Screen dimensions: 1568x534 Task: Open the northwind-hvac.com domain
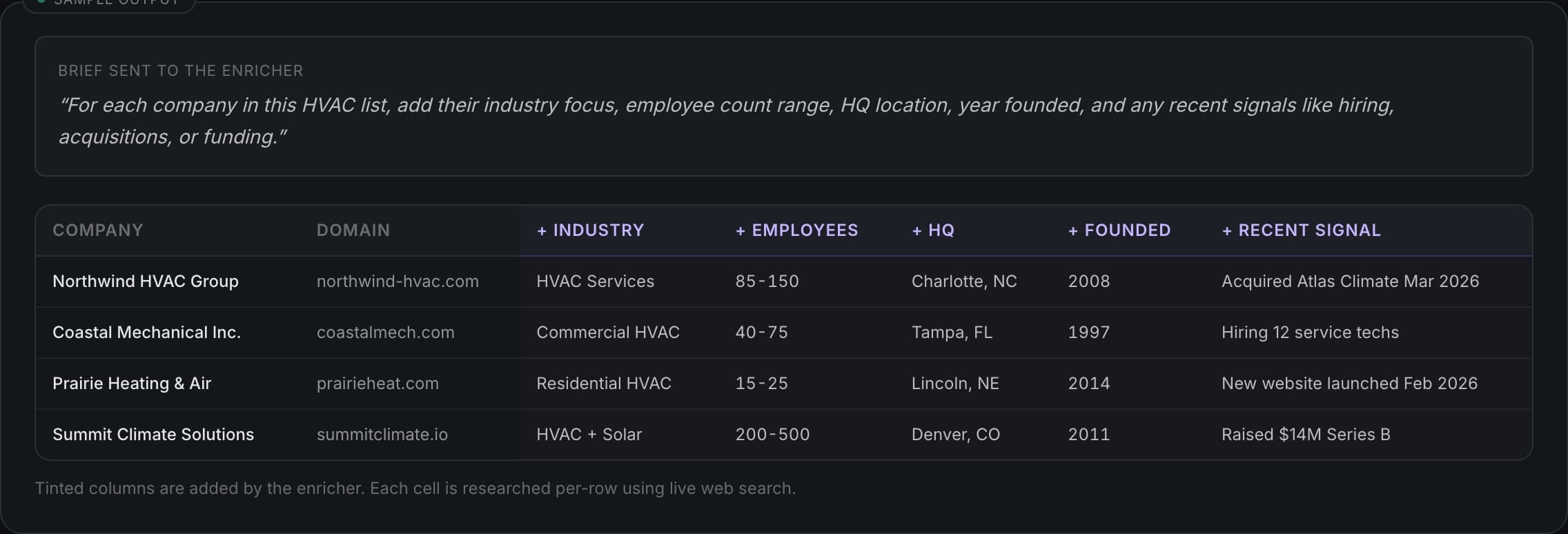pyautogui.click(x=398, y=281)
